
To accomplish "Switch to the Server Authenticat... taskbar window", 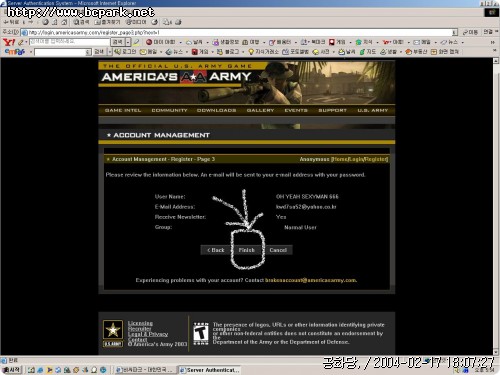I will pos(210,370).
